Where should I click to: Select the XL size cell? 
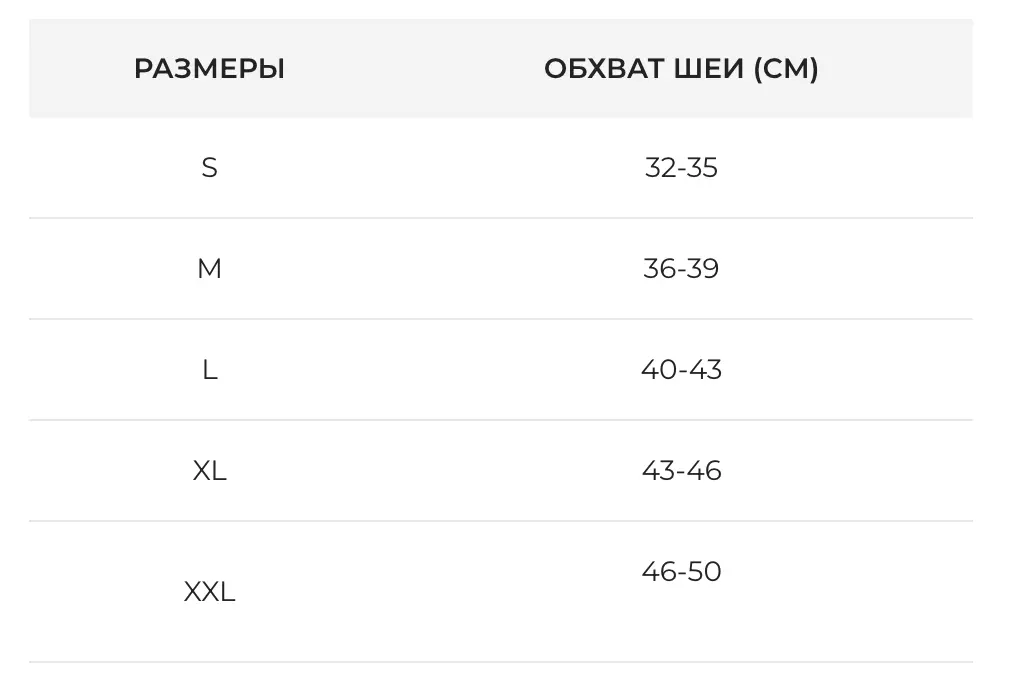[209, 471]
